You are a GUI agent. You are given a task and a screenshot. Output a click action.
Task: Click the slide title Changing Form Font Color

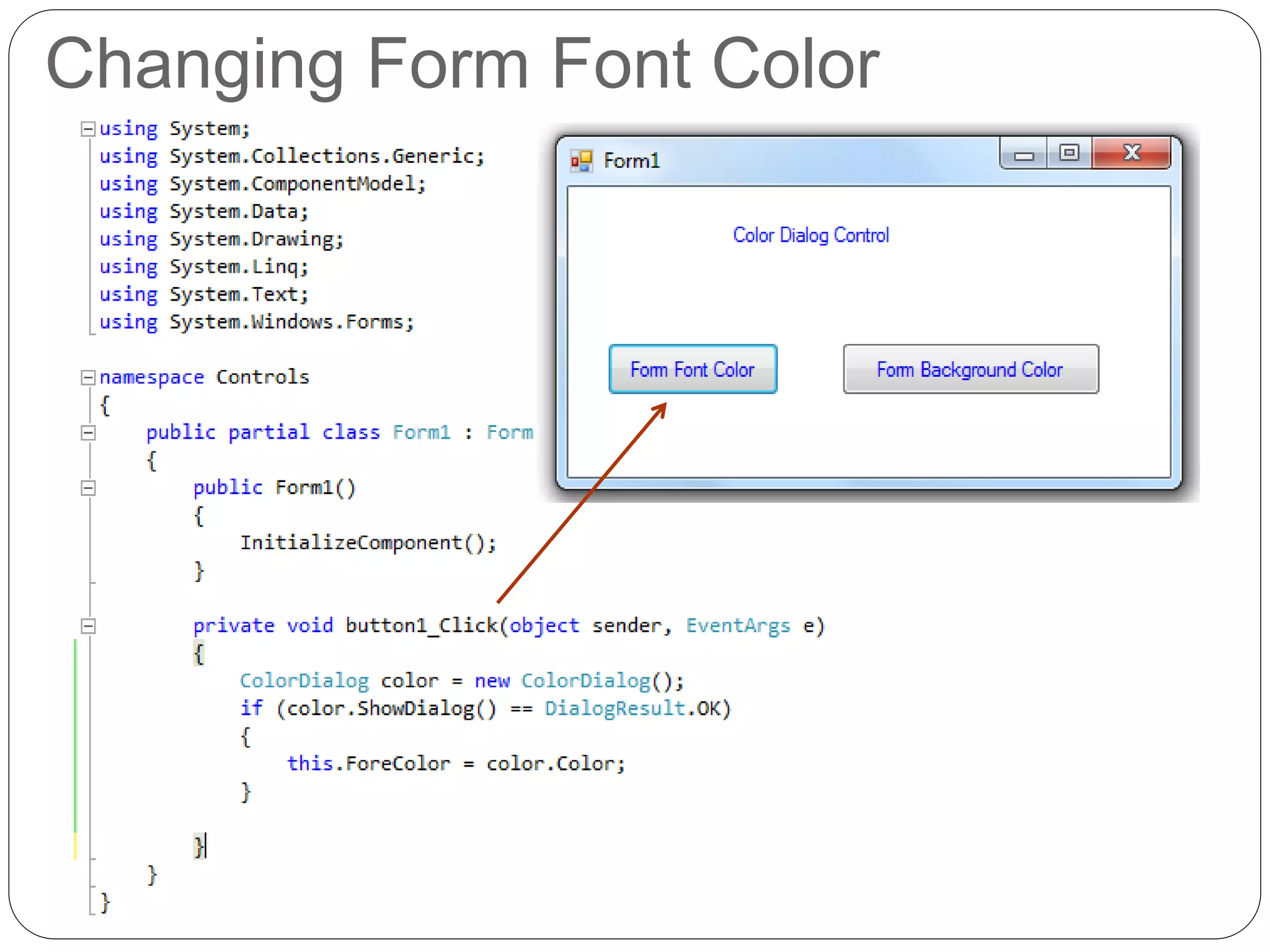coord(463,64)
